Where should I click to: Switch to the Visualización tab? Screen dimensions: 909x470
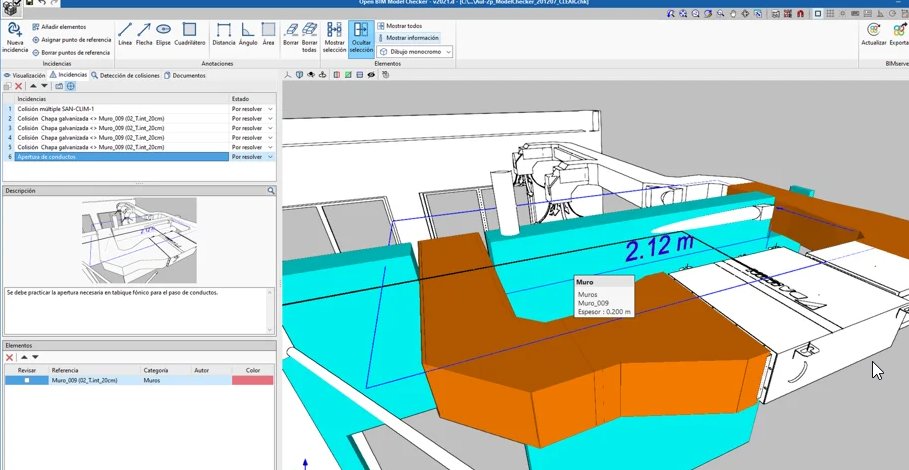[x=24, y=75]
